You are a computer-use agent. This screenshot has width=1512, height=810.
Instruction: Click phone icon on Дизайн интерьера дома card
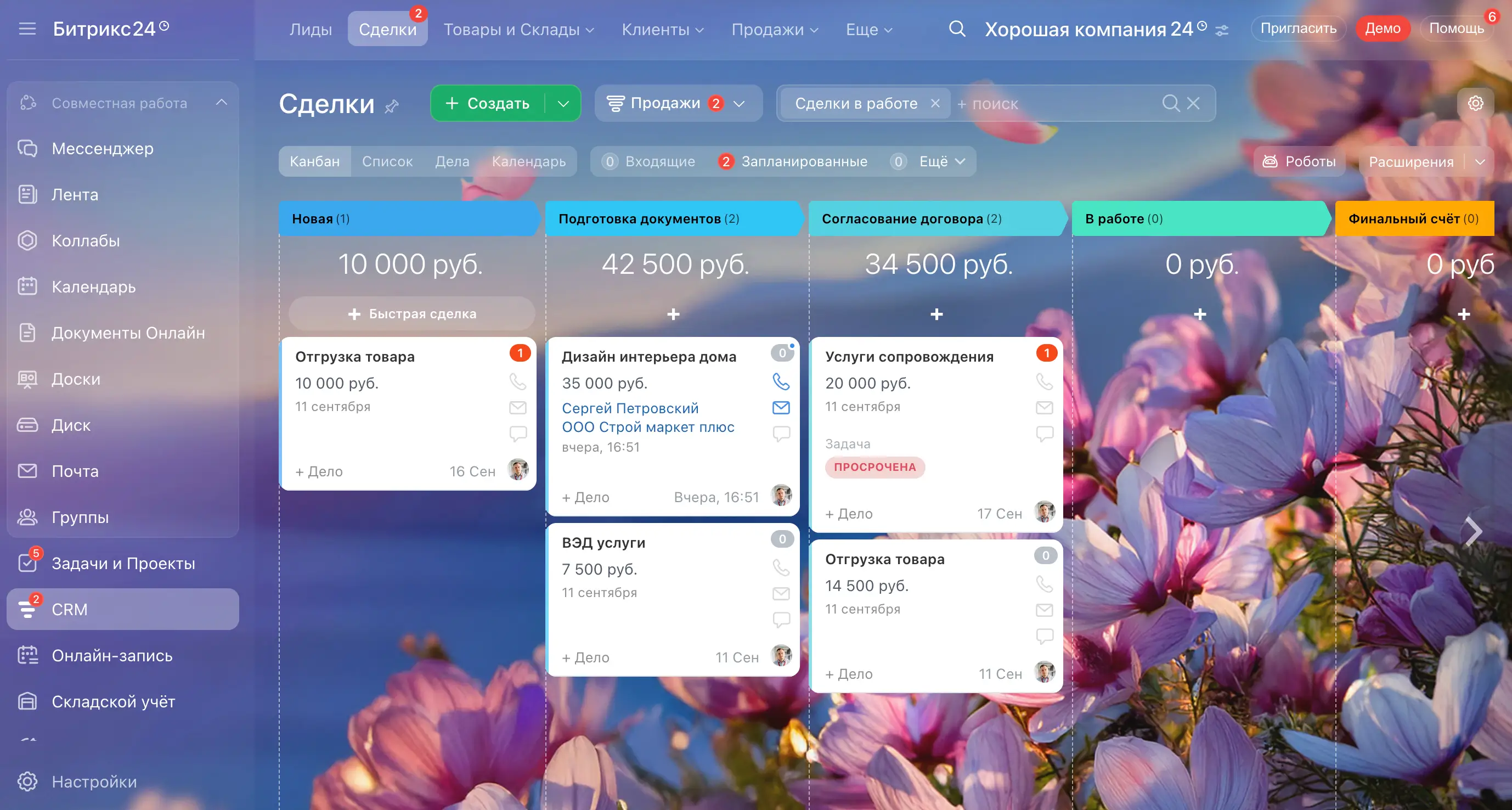click(781, 382)
